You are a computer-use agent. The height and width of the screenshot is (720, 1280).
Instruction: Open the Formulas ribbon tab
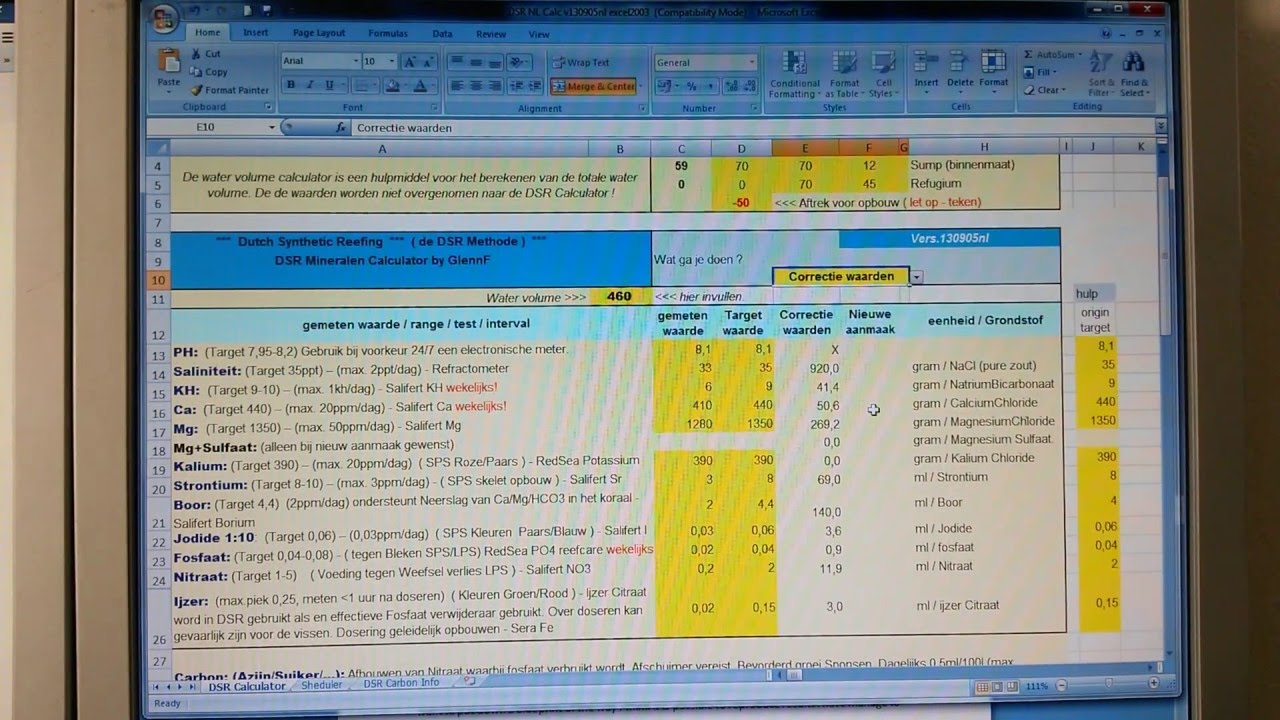click(x=388, y=33)
